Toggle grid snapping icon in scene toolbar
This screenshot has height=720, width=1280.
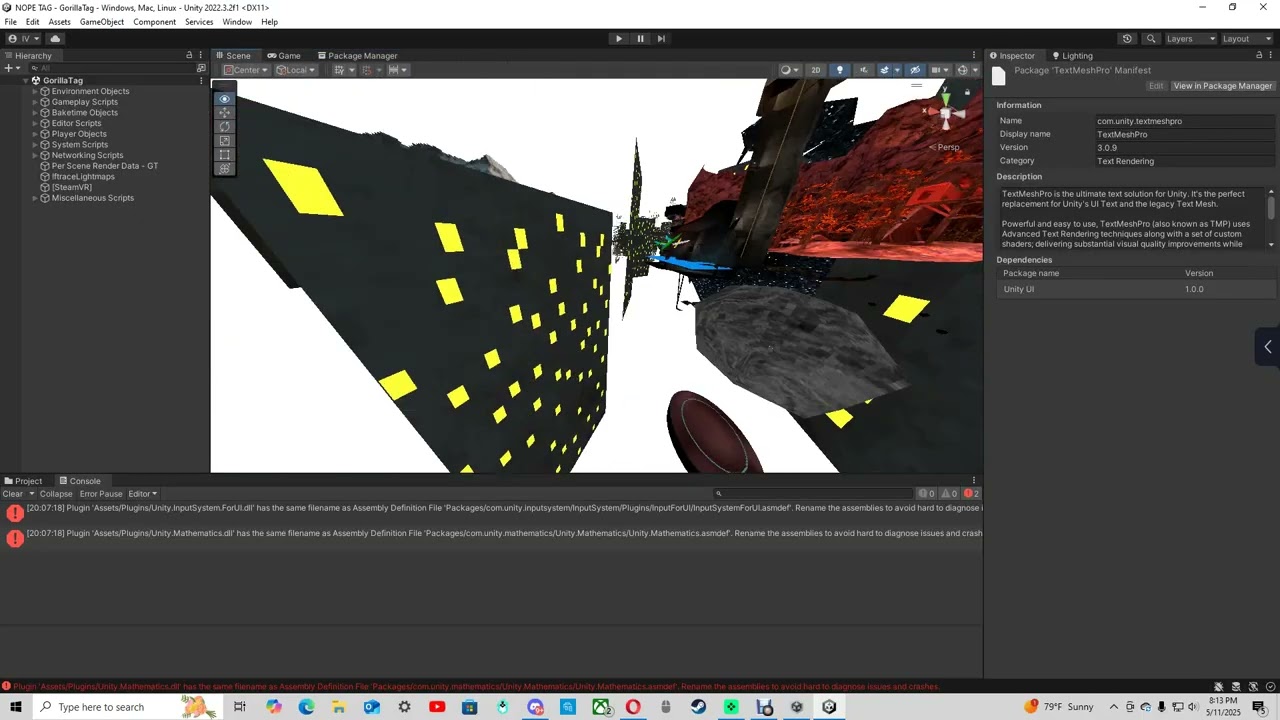(x=366, y=70)
